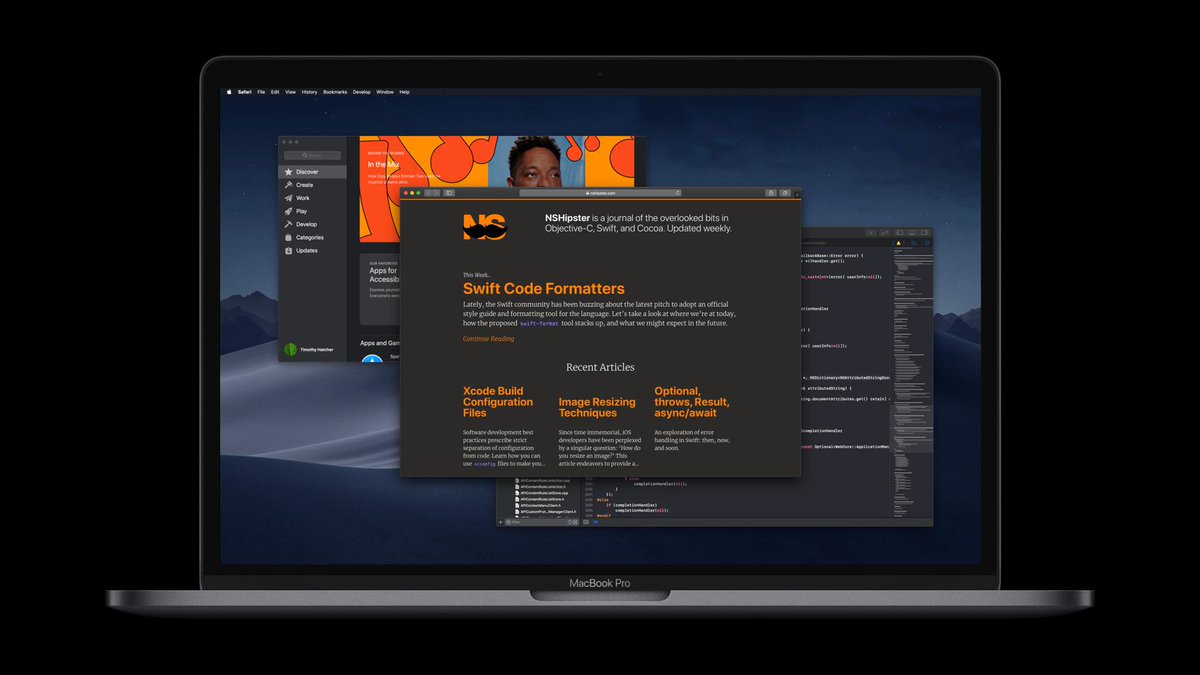The height and width of the screenshot is (675, 1200).
Task: Click the nshipster.com address bar
Action: pos(600,193)
